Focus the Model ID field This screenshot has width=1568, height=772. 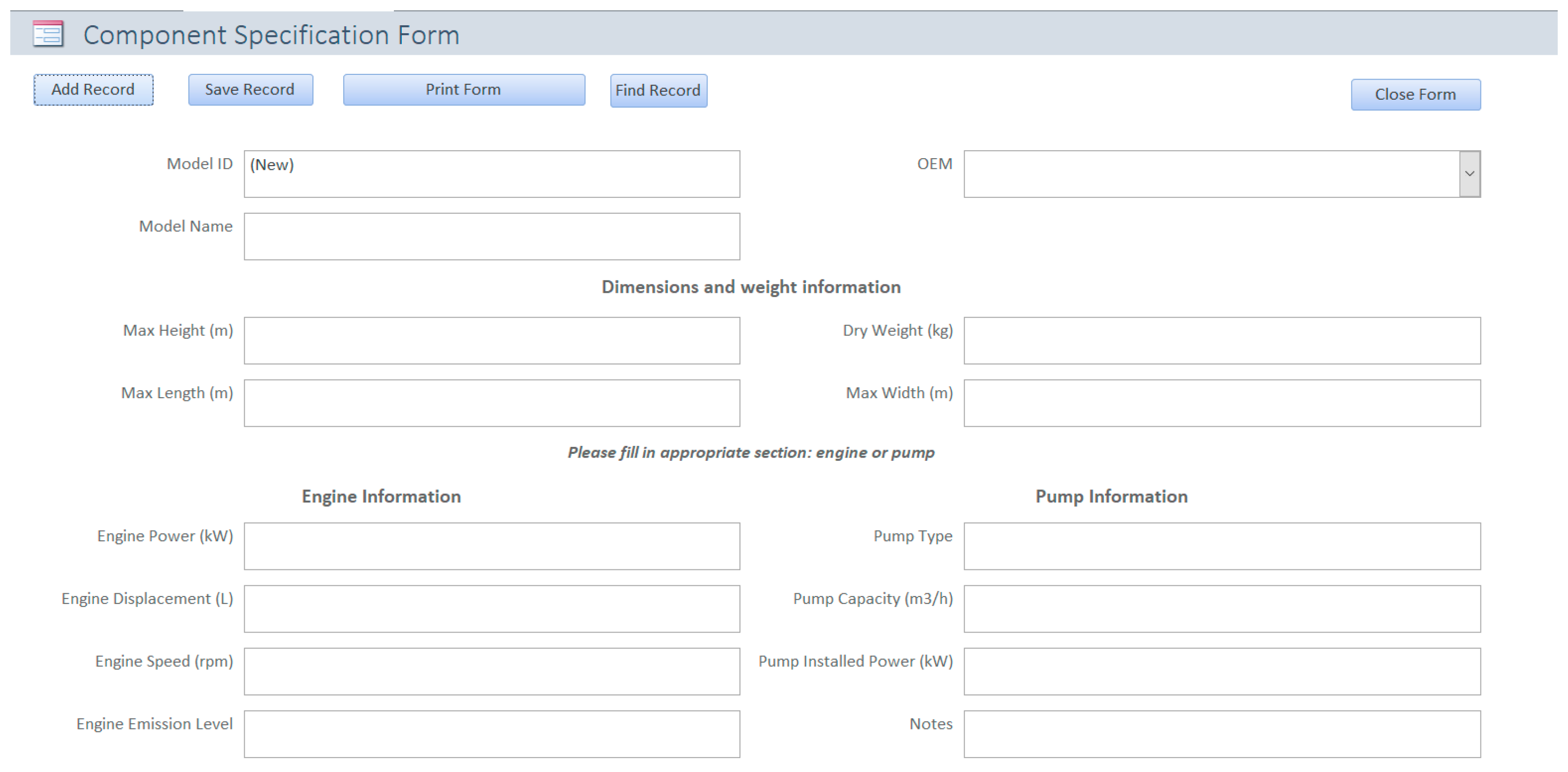(491, 174)
